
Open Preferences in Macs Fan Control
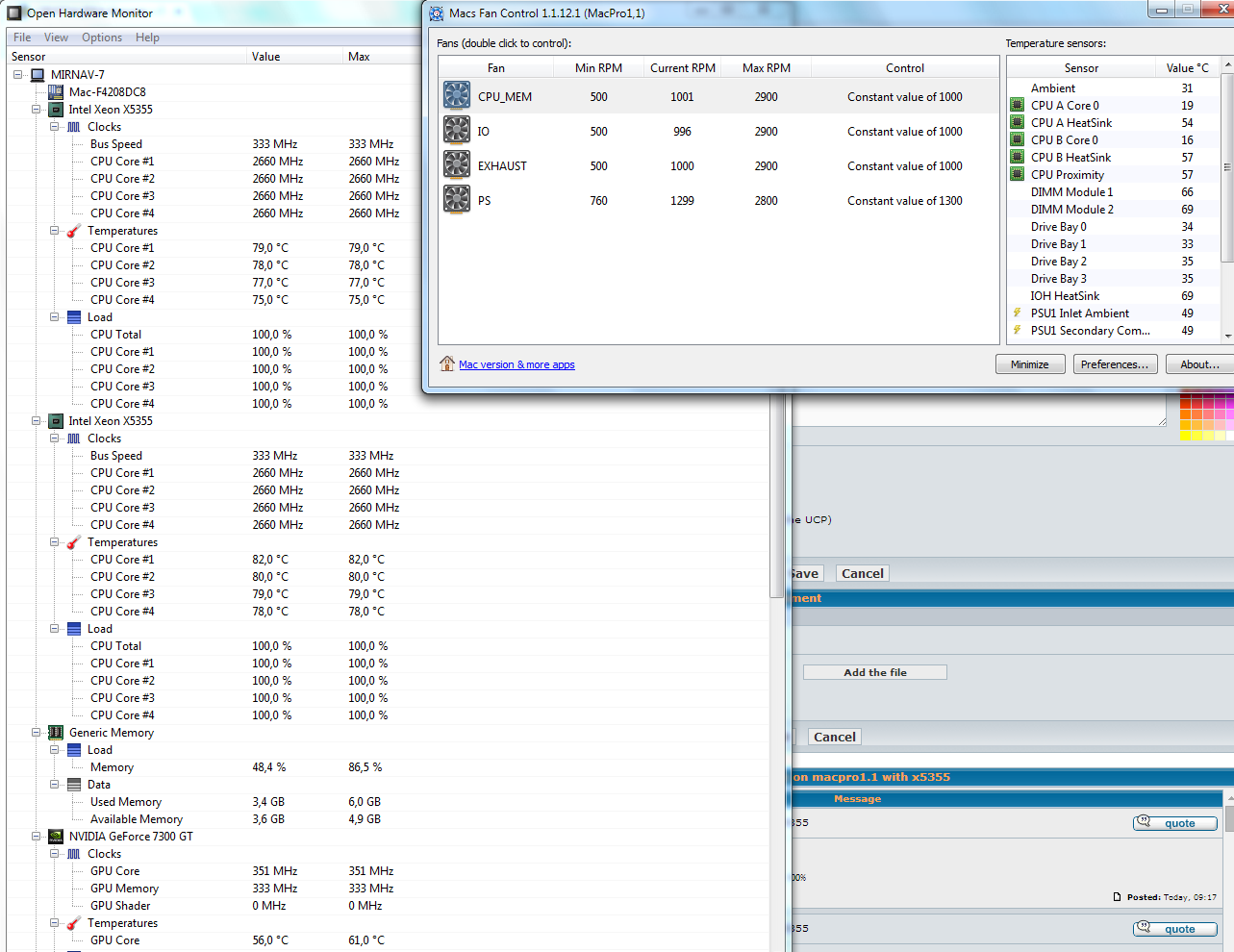[1115, 364]
